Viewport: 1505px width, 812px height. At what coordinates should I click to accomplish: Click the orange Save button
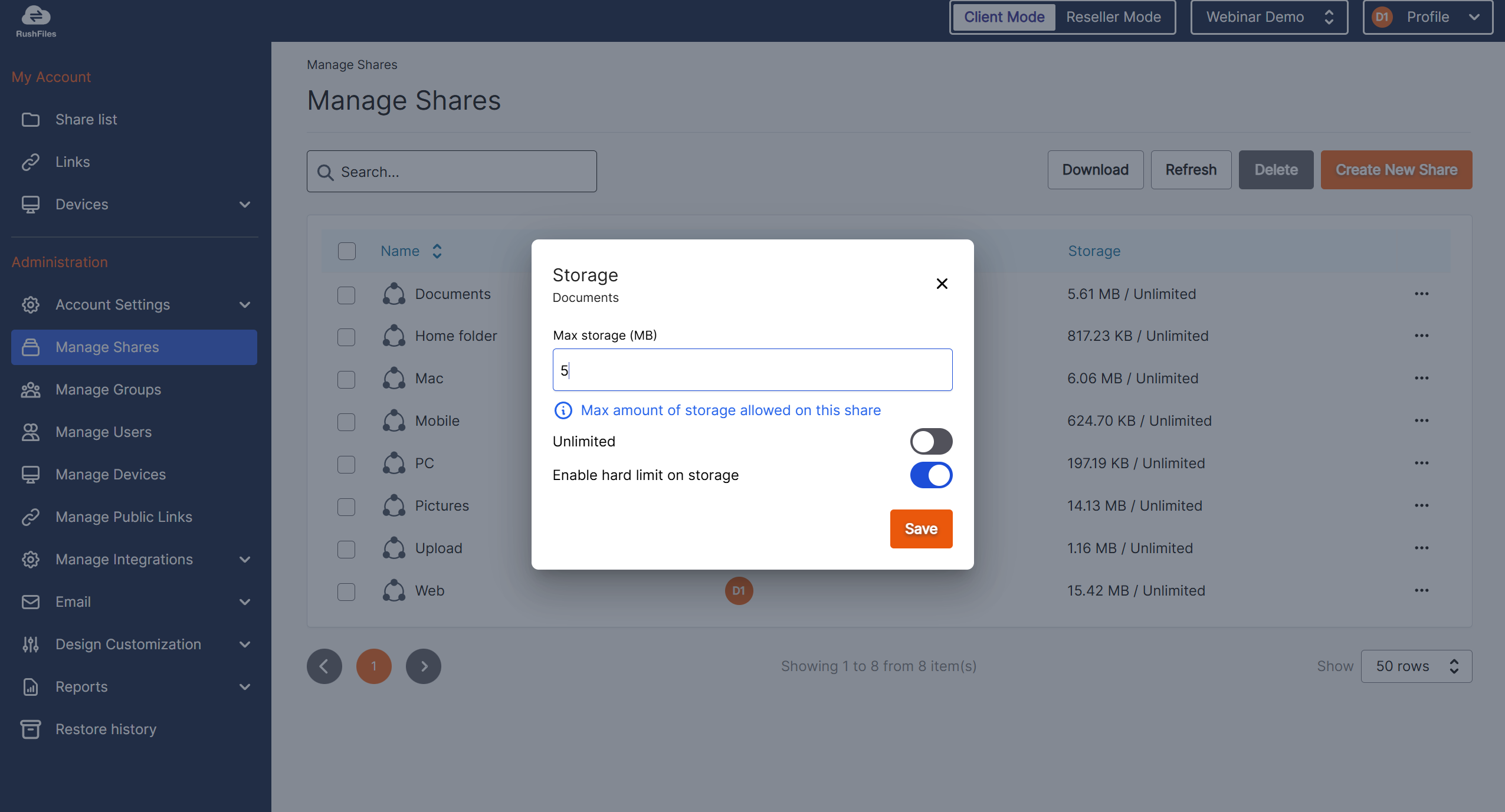[920, 529]
